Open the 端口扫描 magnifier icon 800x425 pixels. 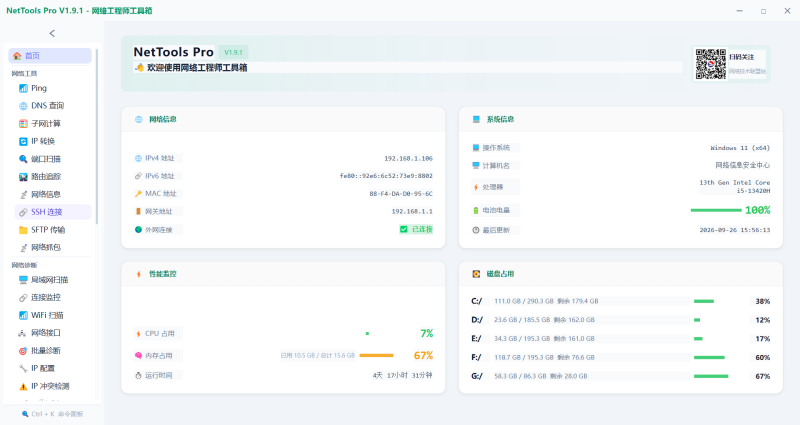click(23, 159)
